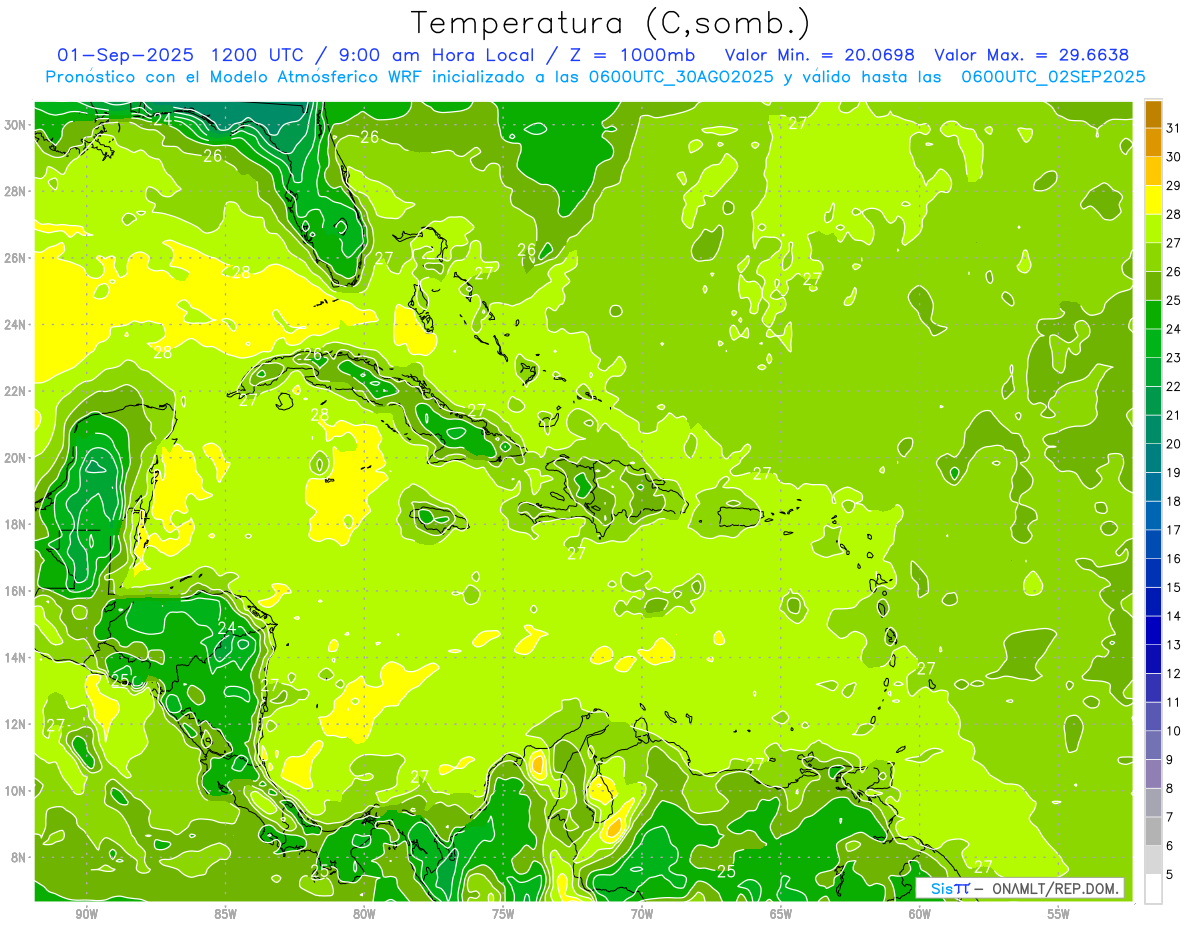Click the 28N latitude axis label
The width and height of the screenshot is (1200, 927).
click(16, 191)
